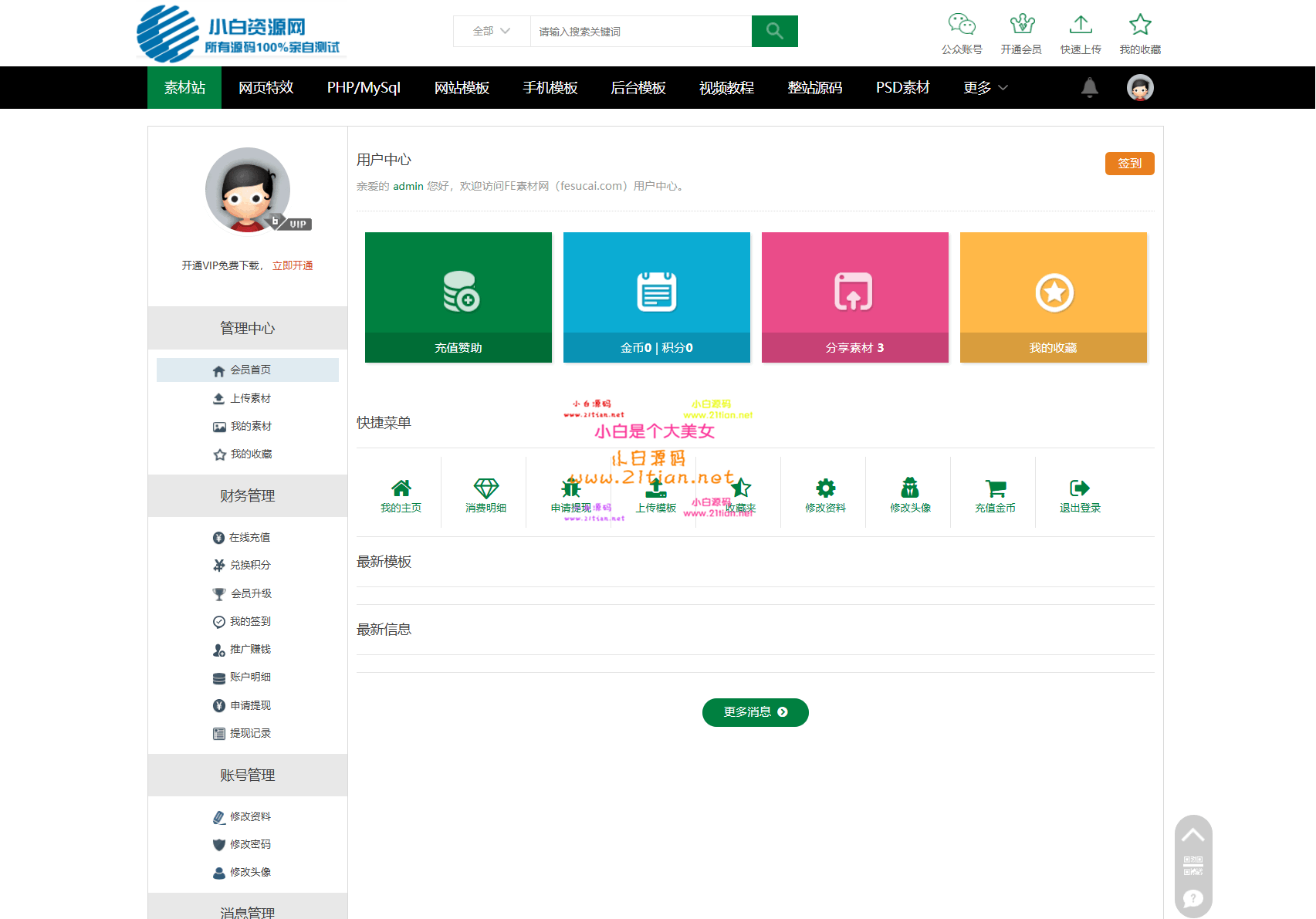Click the 我的主页 house icon
1316x919 pixels.
(401, 488)
